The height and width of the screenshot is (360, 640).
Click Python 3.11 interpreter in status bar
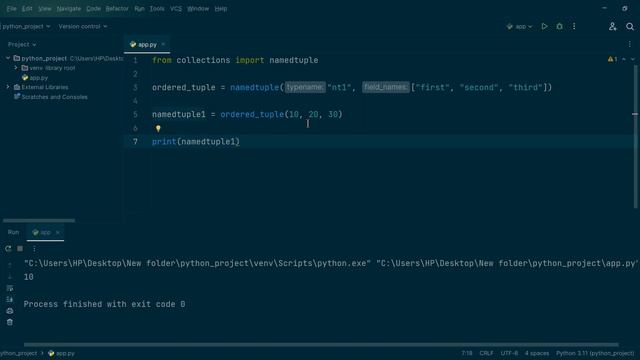click(x=595, y=353)
